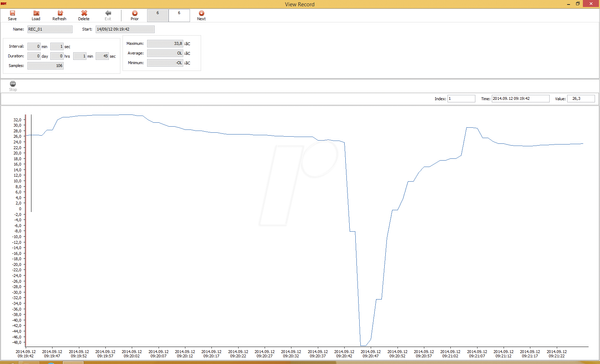Image resolution: width=600 pixels, height=364 pixels.
Task: Restore down the View Record window
Action: (x=578, y=4)
